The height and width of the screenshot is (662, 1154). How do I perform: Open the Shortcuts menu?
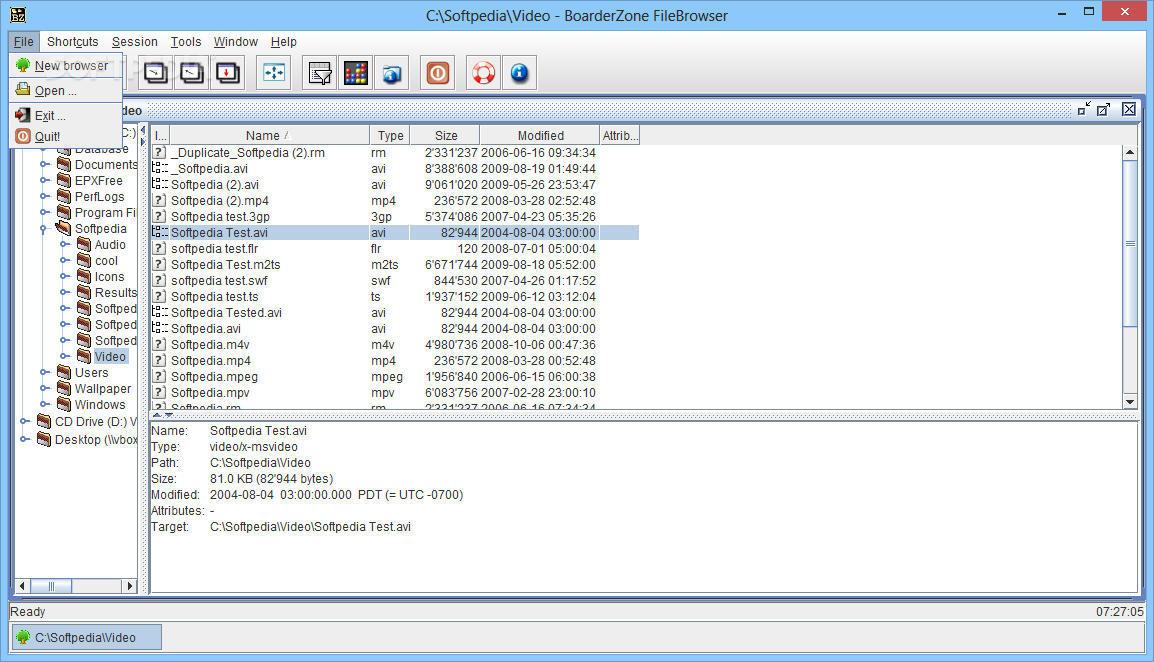[73, 41]
